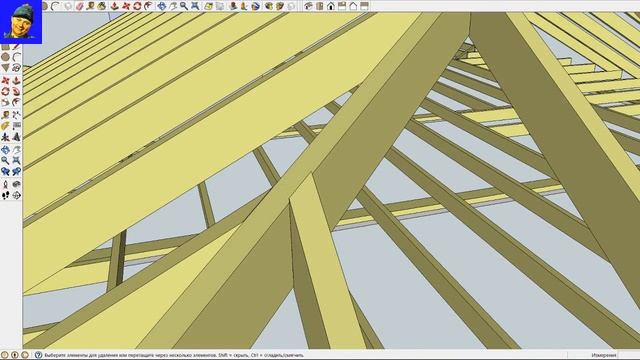Select Push/Pull tool in left toolbar
Viewport: 640px width, 360px height.
[x=16, y=80]
